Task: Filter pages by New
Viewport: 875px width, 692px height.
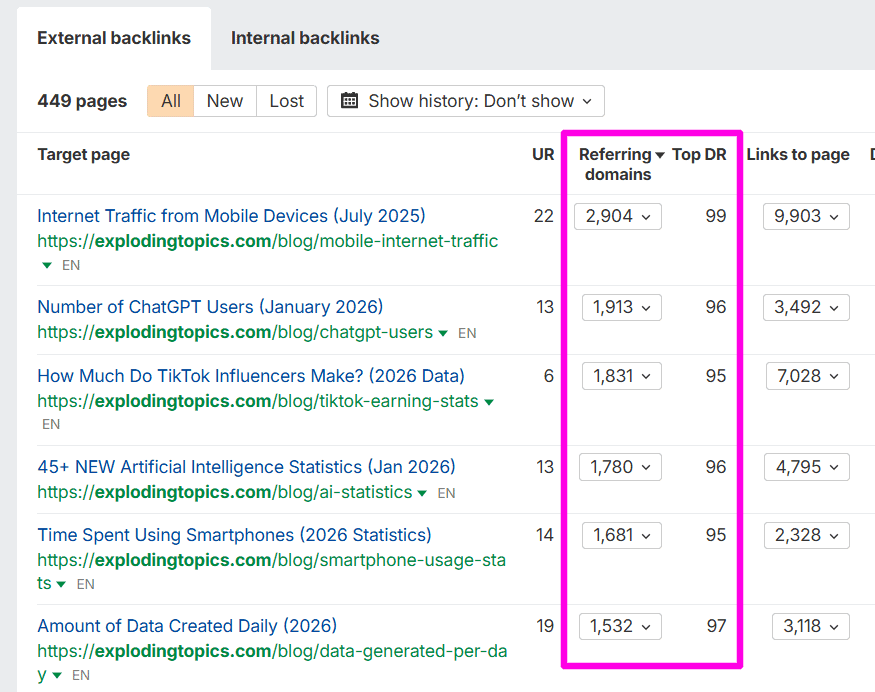Action: coord(225,101)
